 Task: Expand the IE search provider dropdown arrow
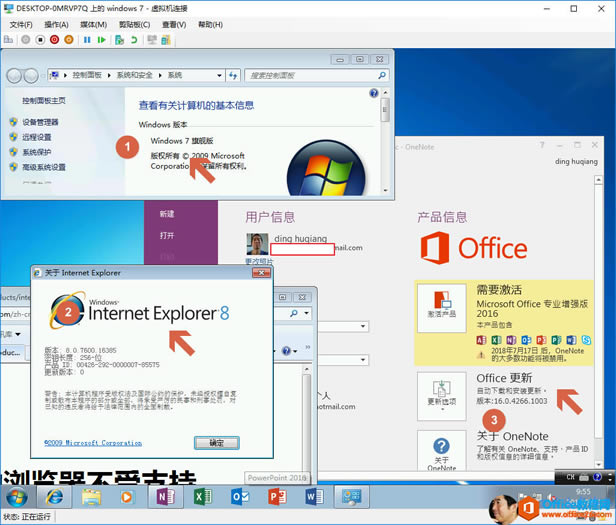(x=306, y=314)
